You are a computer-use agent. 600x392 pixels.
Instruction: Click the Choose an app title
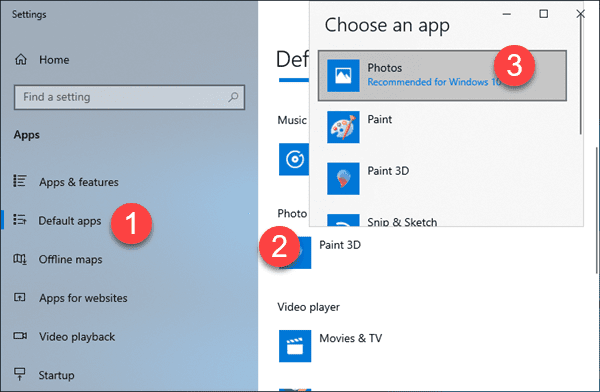click(387, 26)
